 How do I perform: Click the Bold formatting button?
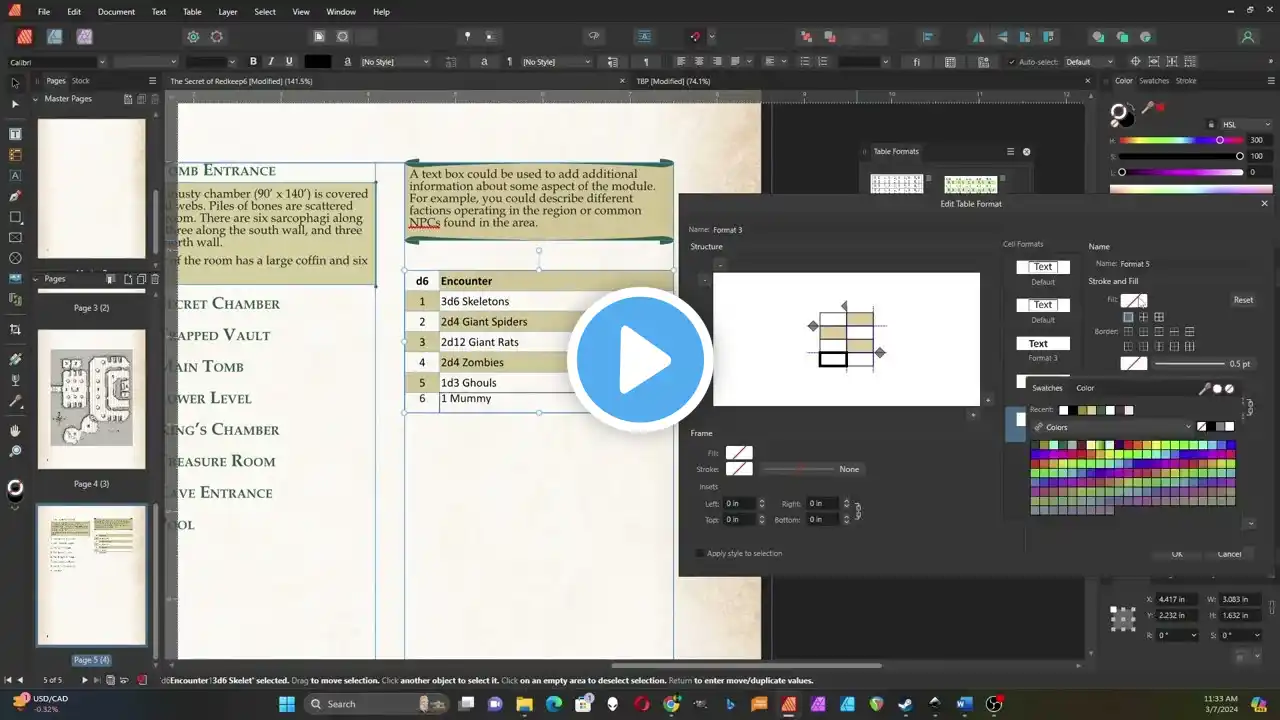coord(253,62)
